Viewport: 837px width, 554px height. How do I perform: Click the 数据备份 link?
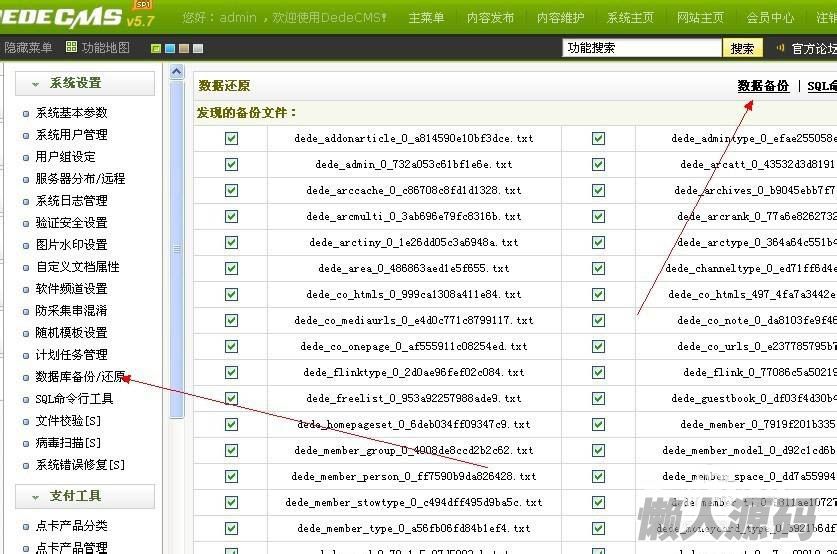point(763,85)
